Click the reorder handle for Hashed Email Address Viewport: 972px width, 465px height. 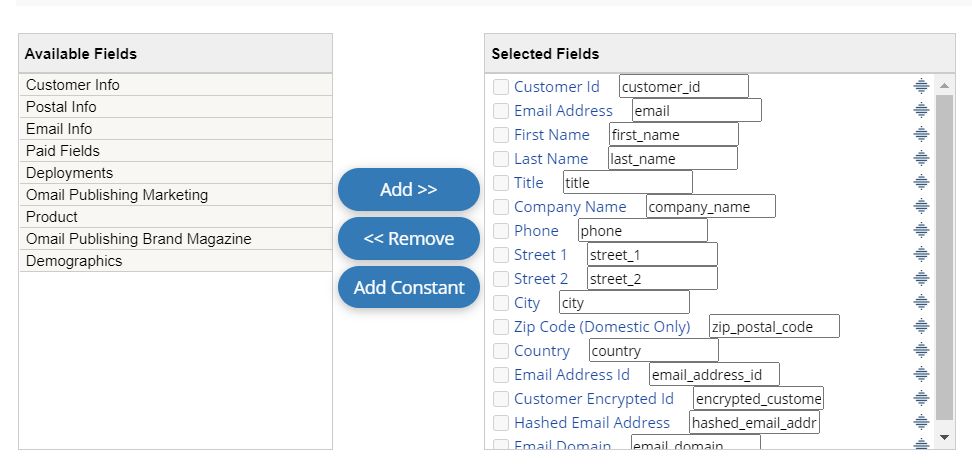pos(921,422)
